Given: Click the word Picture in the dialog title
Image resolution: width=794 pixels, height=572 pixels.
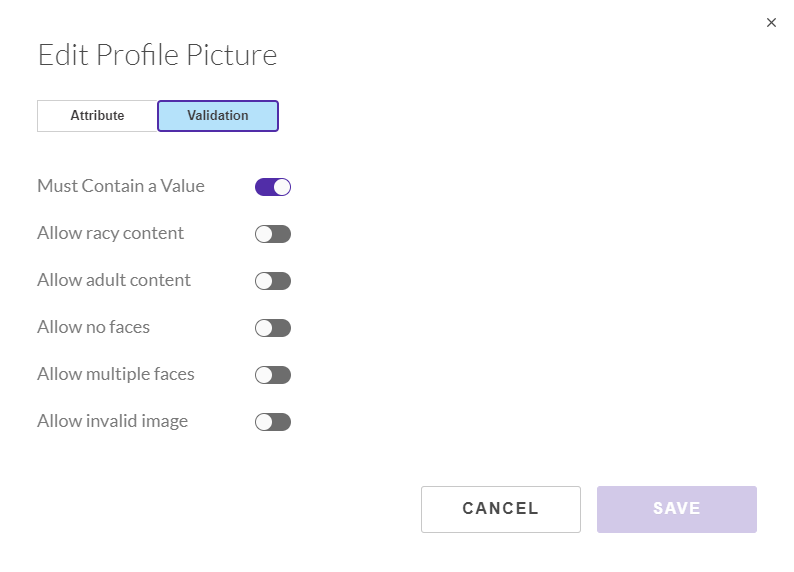Looking at the screenshot, I should pos(231,55).
